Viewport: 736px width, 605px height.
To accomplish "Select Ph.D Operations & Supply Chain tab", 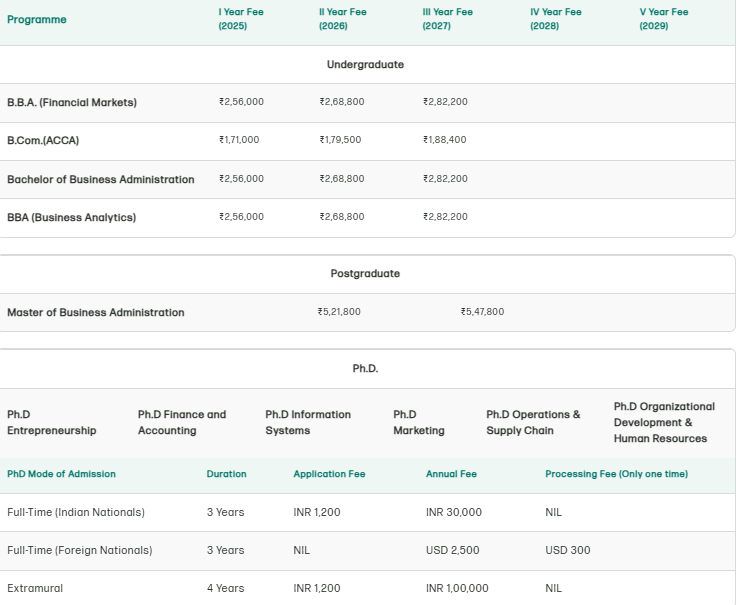I will pyautogui.click(x=533, y=422).
